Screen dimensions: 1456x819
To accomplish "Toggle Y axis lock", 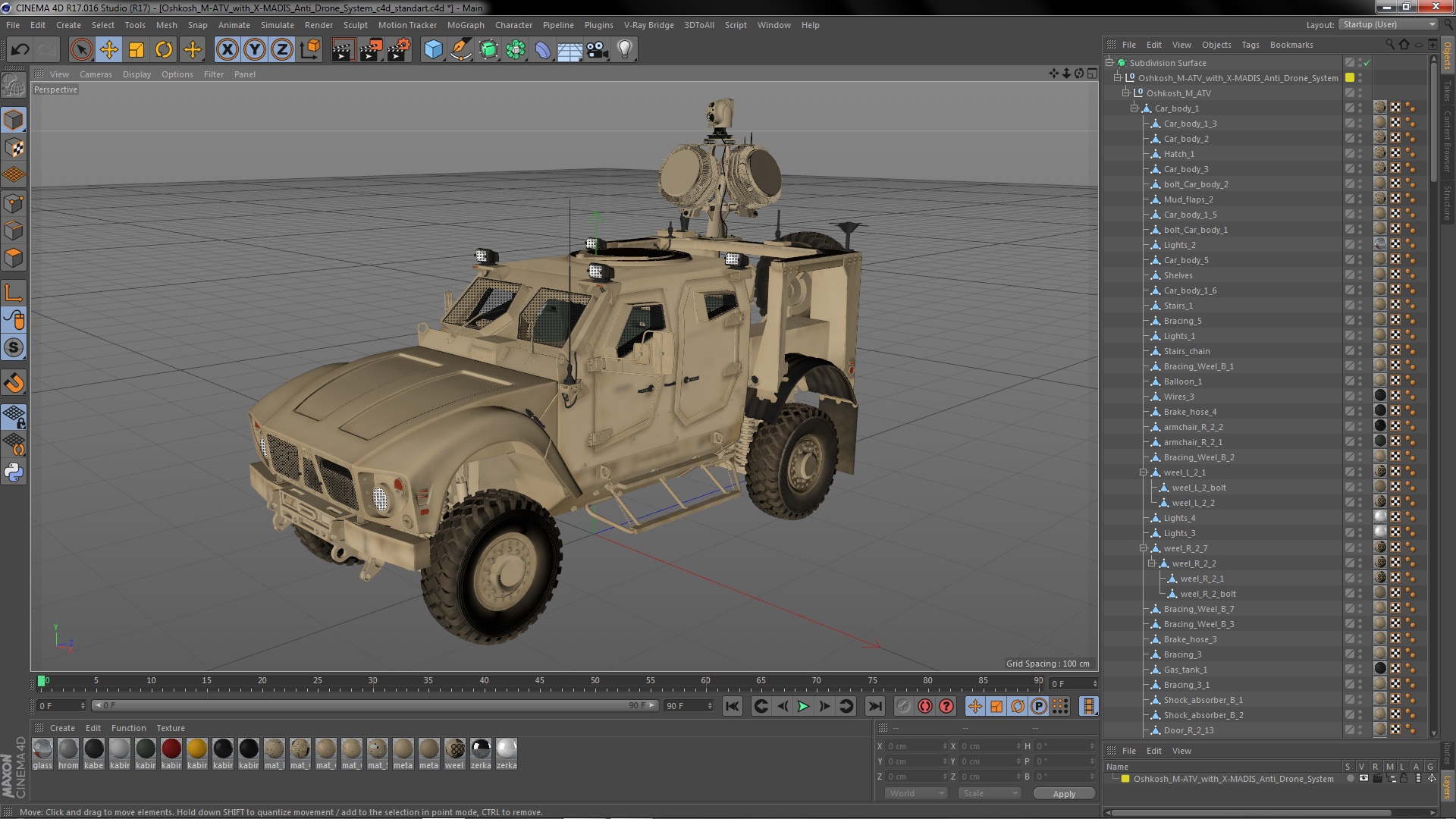I will [x=255, y=50].
